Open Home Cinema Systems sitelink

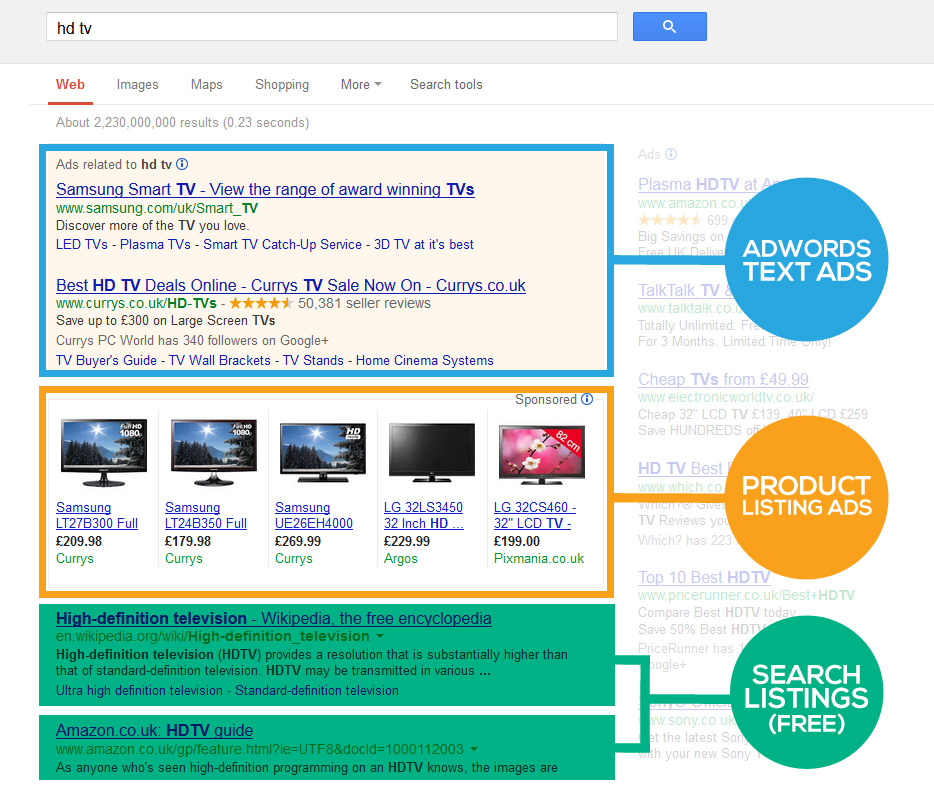(x=425, y=360)
